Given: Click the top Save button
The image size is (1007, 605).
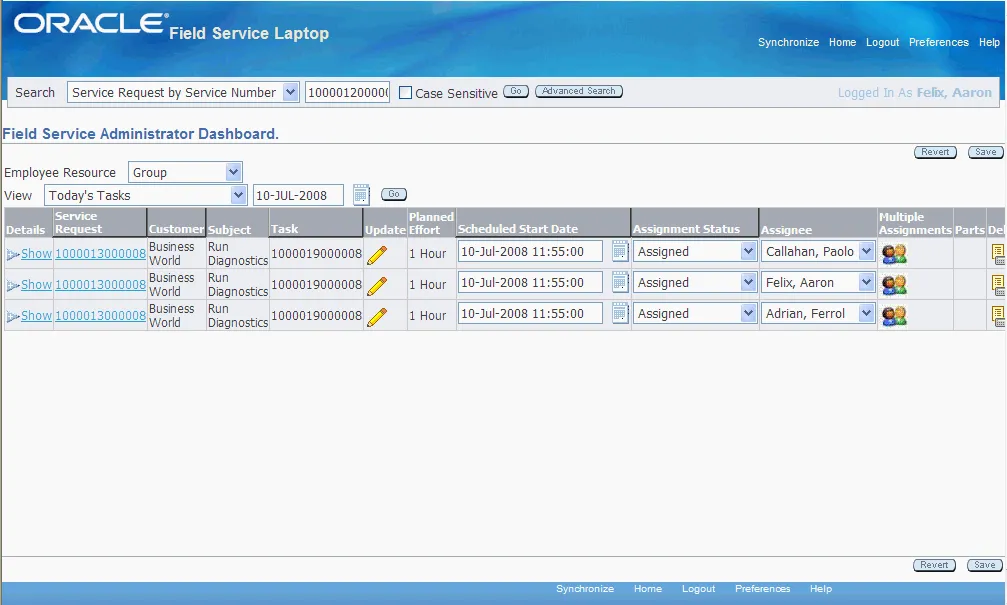Looking at the screenshot, I should [x=985, y=152].
